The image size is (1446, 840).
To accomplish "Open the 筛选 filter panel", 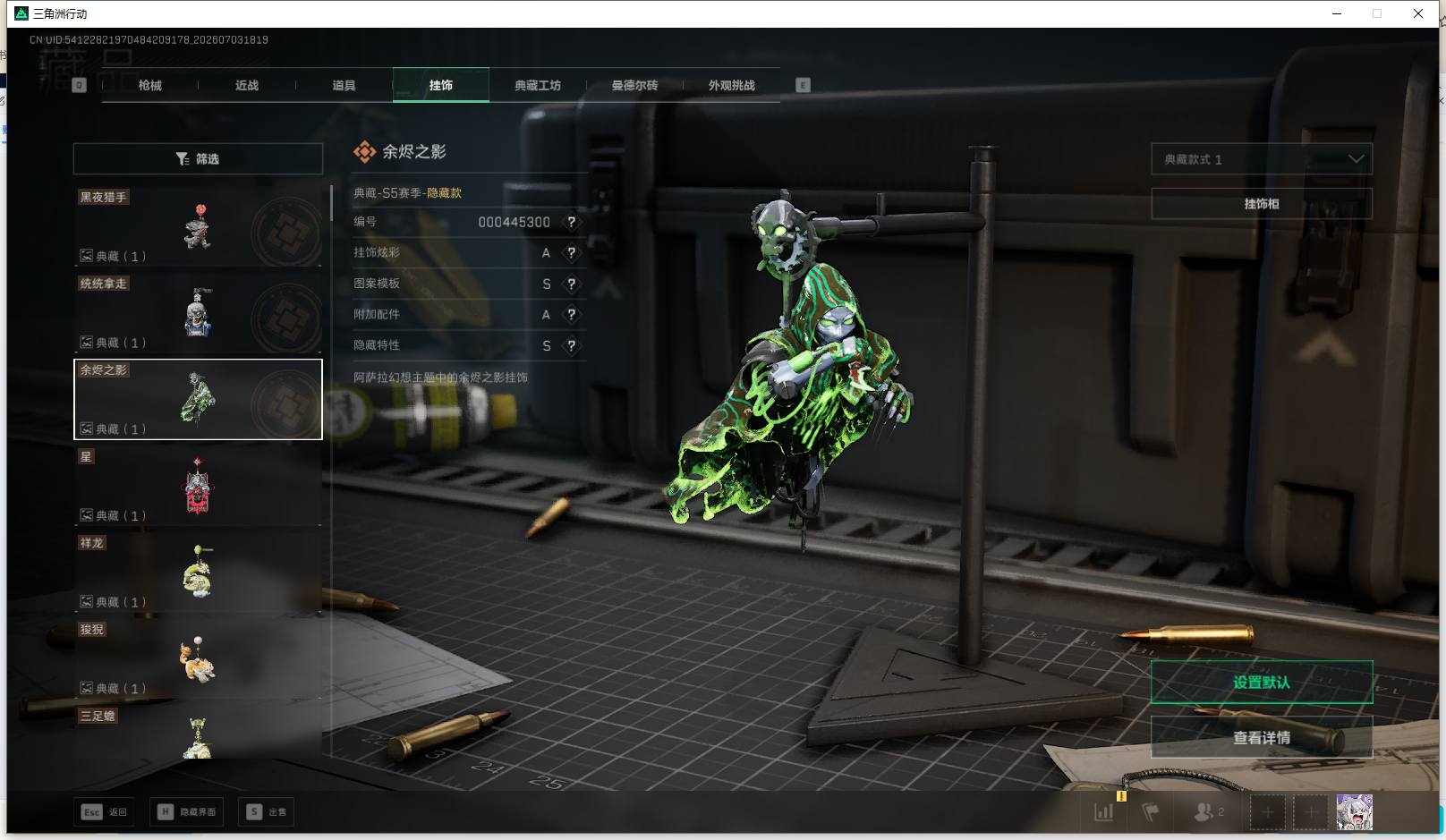I will tap(198, 158).
